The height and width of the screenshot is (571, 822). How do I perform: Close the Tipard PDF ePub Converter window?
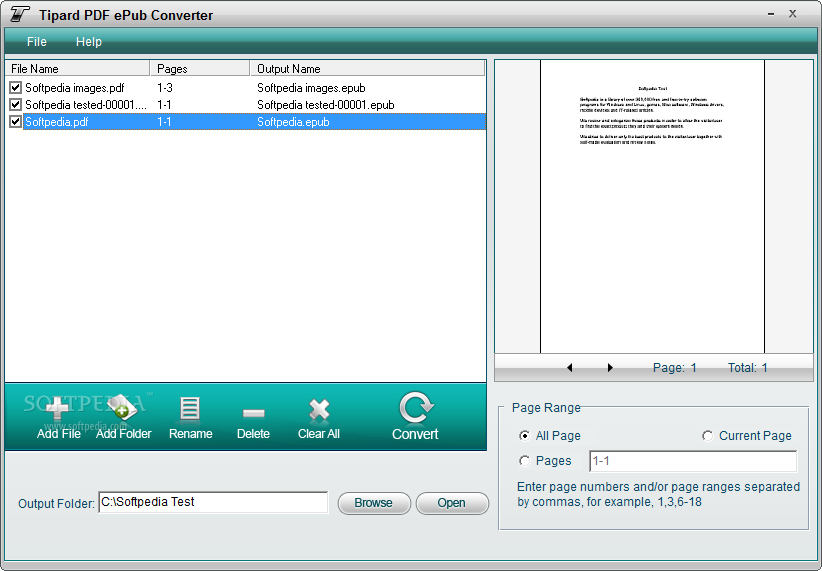pyautogui.click(x=793, y=14)
